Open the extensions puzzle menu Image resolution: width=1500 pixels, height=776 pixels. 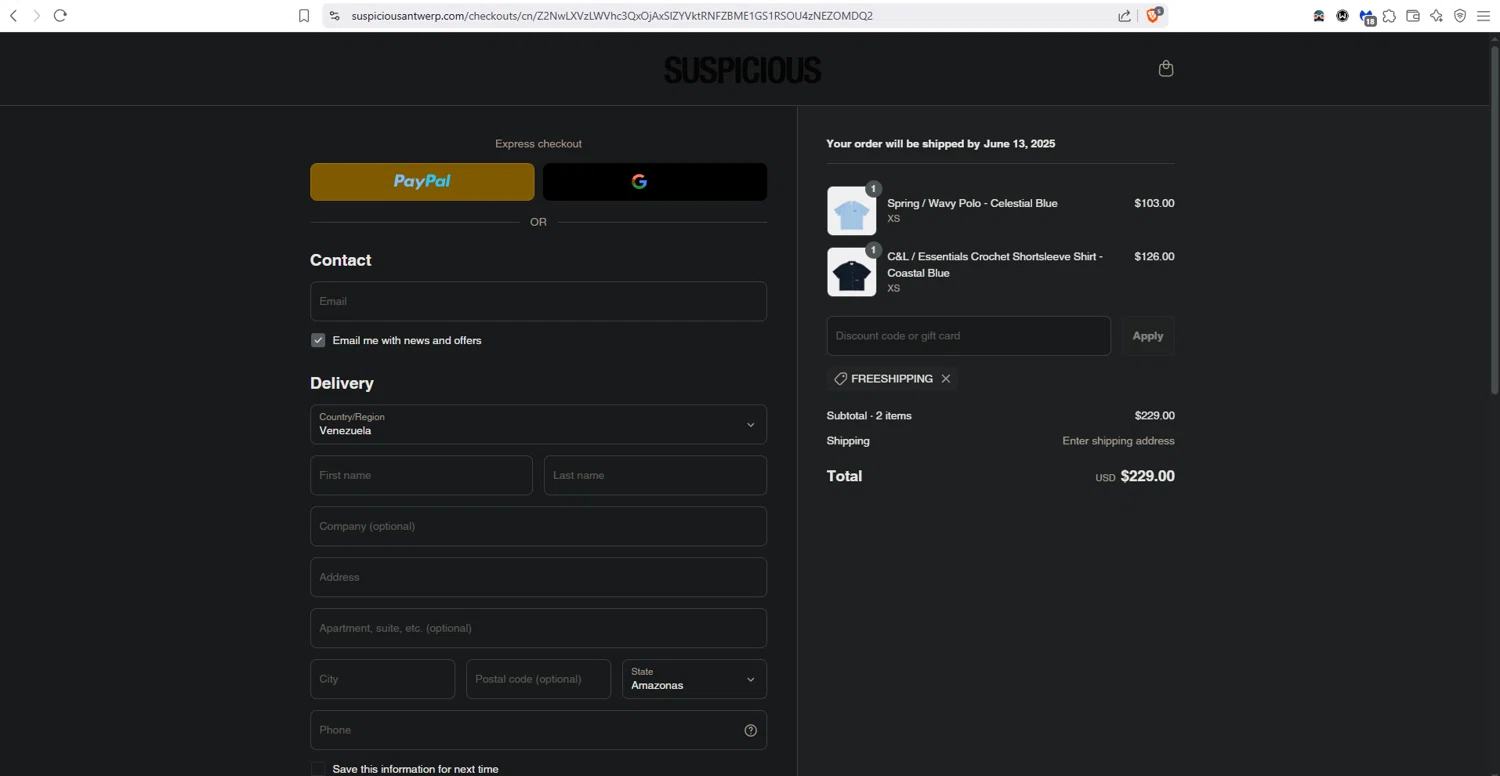(1390, 16)
